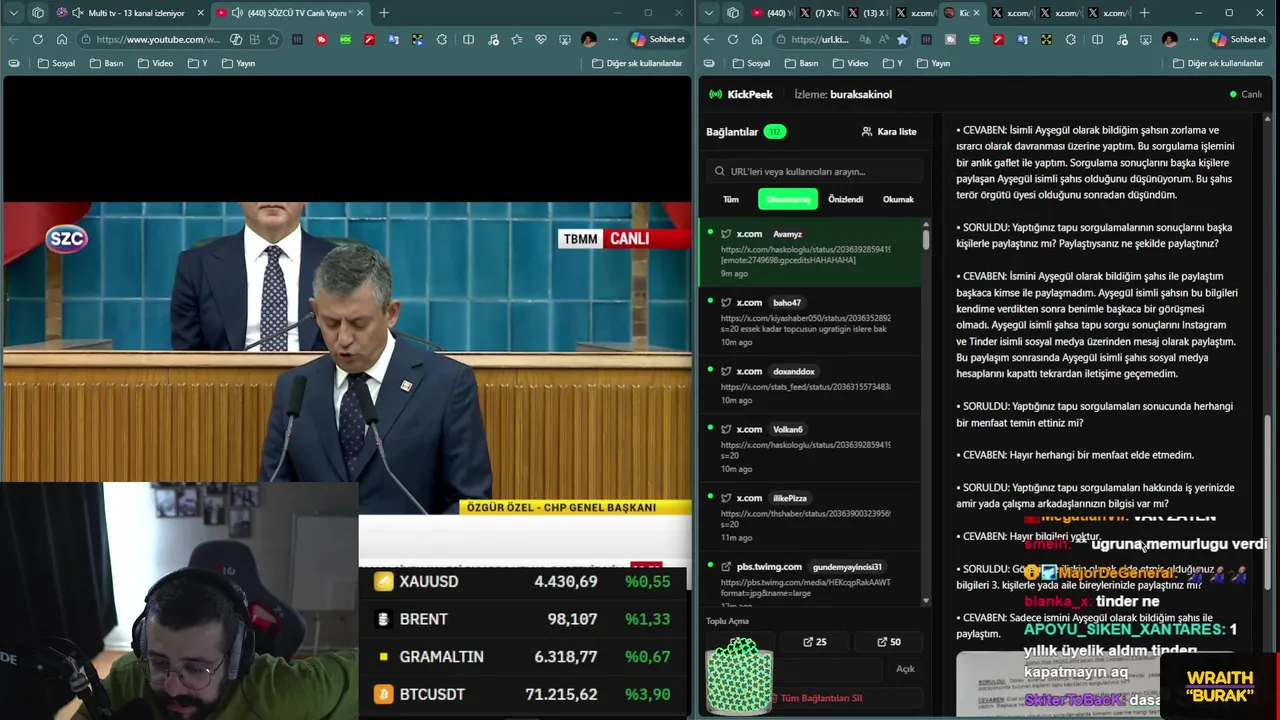Image resolution: width=1280 pixels, height=720 pixels.
Task: Click the BTCUSDT ticker row
Action: (523, 694)
